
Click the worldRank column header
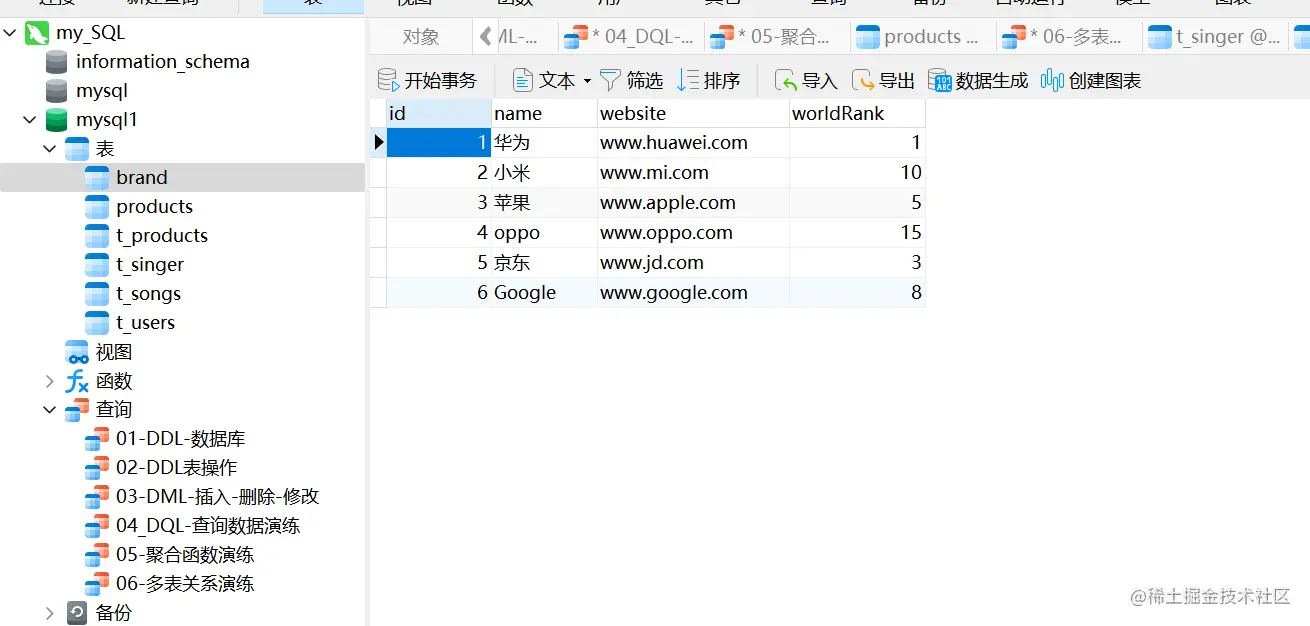point(857,114)
